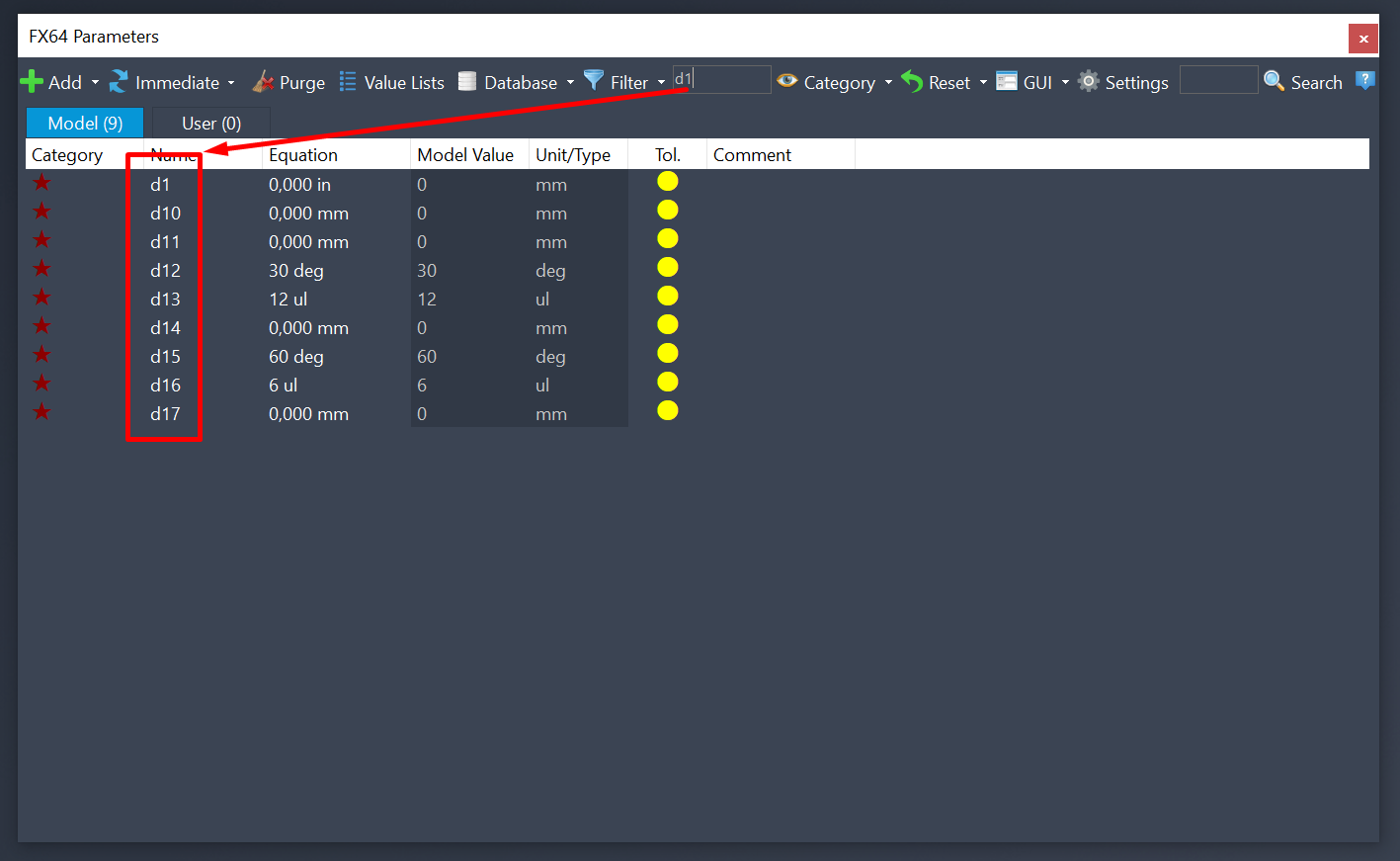The image size is (1400, 861).
Task: Click the Category eye icon
Action: click(x=787, y=80)
